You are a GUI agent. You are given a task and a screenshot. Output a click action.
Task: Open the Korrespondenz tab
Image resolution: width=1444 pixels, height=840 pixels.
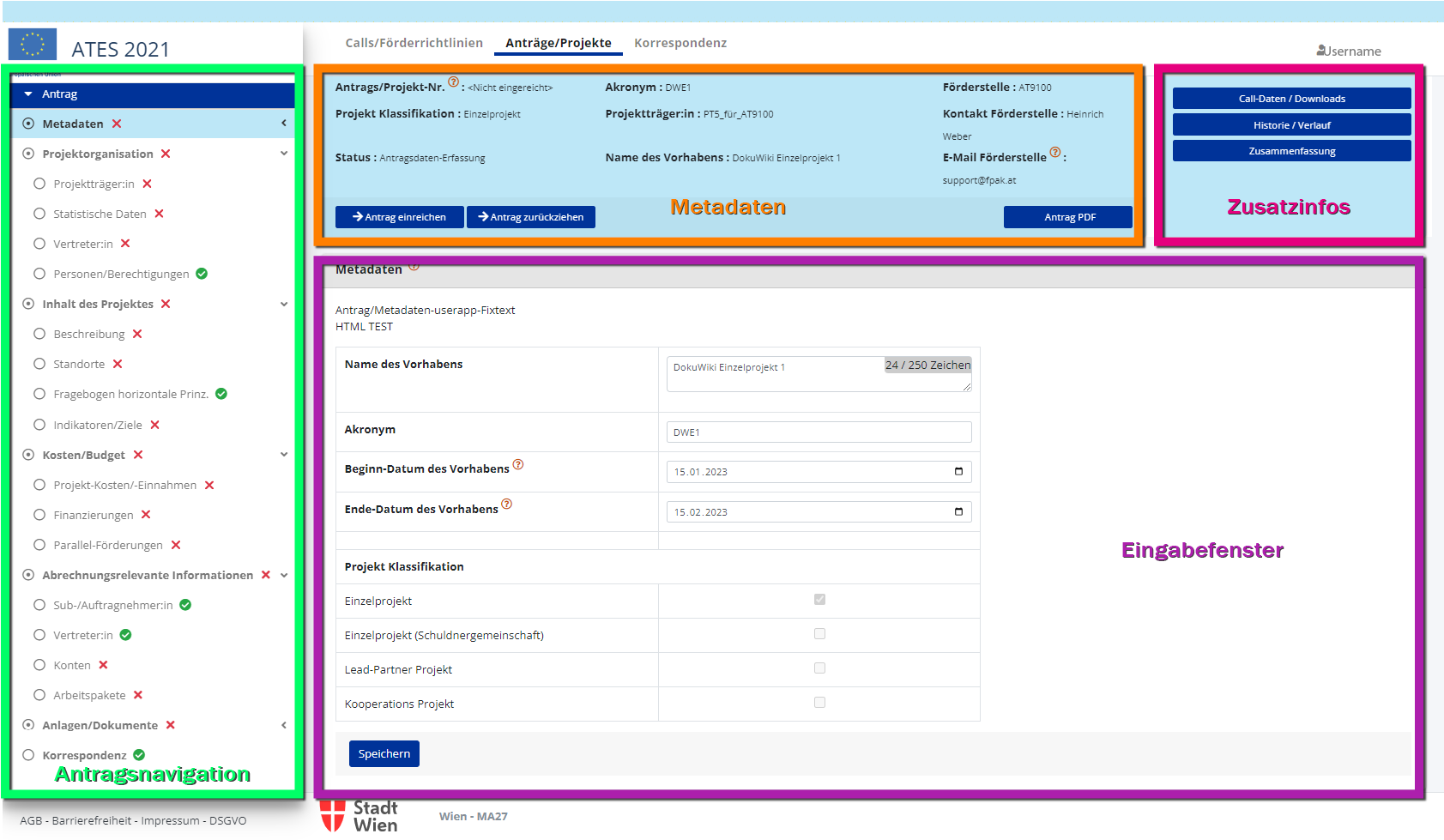(x=680, y=43)
